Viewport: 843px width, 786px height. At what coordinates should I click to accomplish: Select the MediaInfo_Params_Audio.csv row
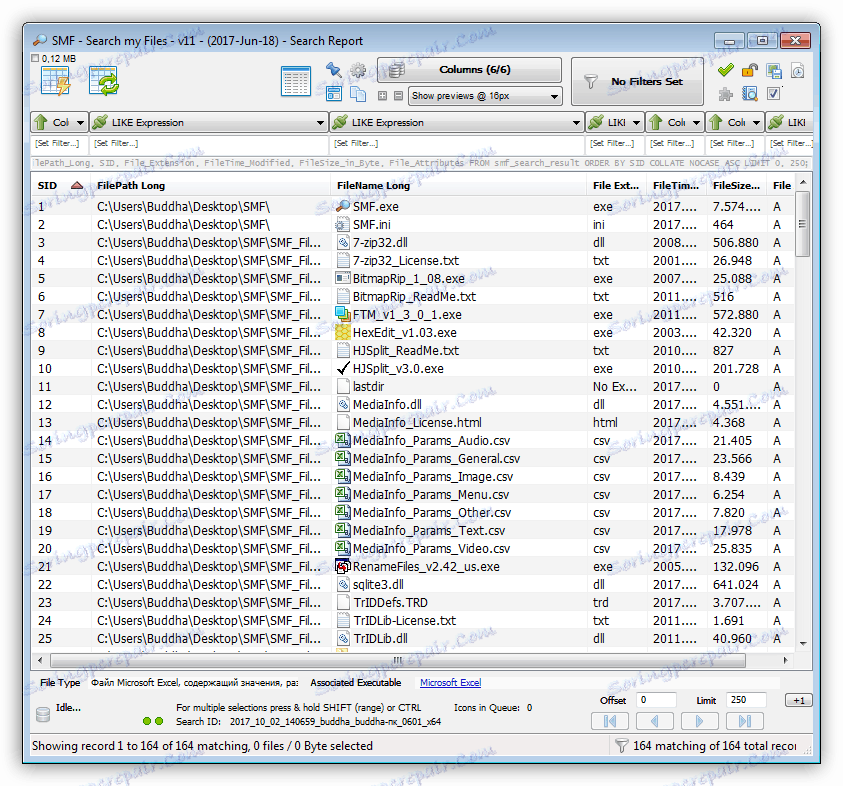click(x=412, y=440)
